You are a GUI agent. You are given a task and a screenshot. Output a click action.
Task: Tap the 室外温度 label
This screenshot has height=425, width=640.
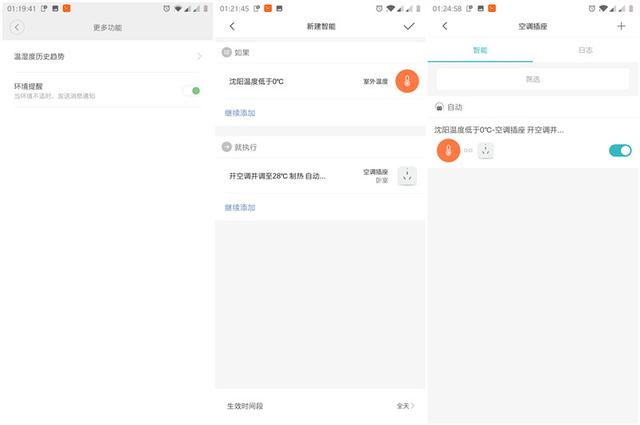(x=376, y=82)
